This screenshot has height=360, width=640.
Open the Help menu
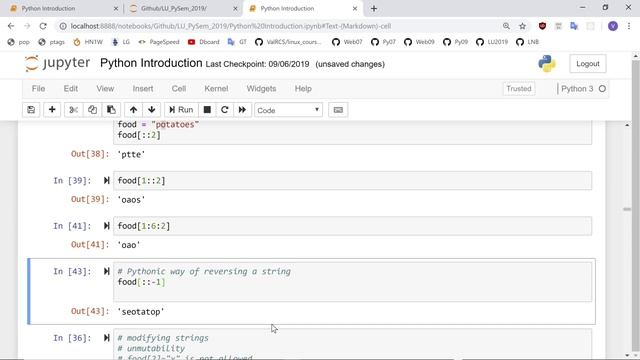pos(303,89)
